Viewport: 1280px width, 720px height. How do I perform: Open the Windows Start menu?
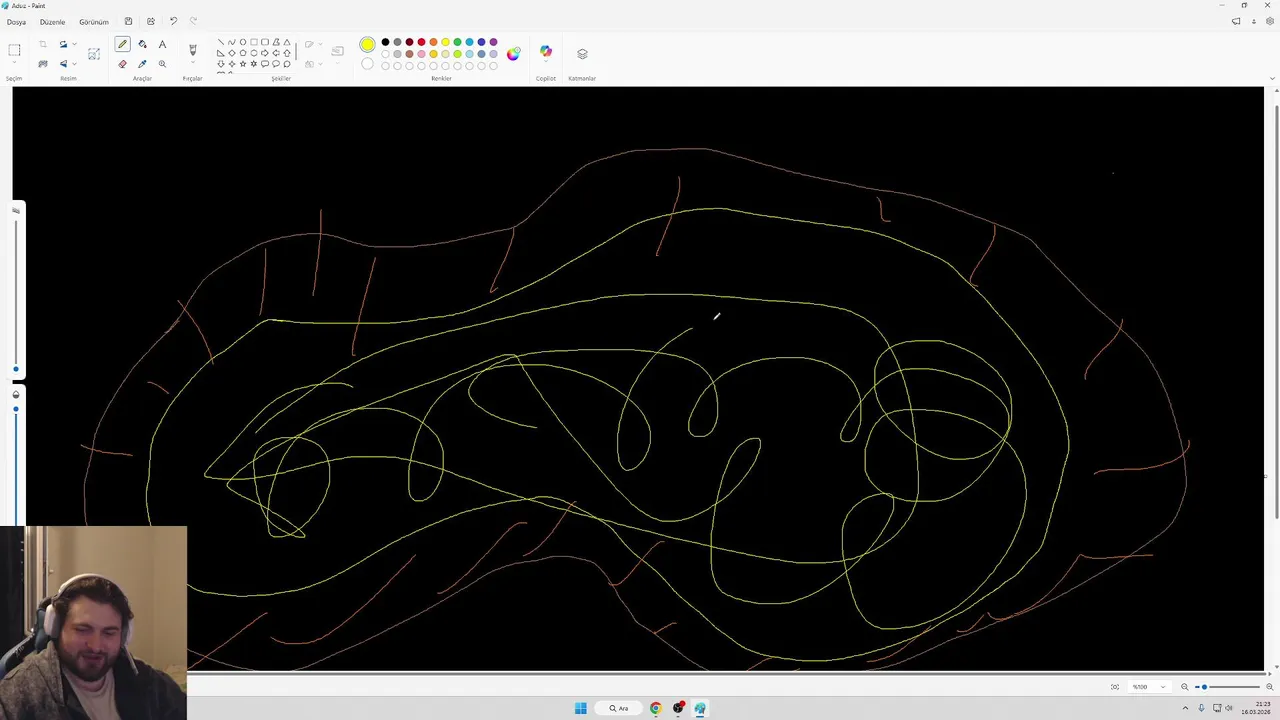point(581,708)
